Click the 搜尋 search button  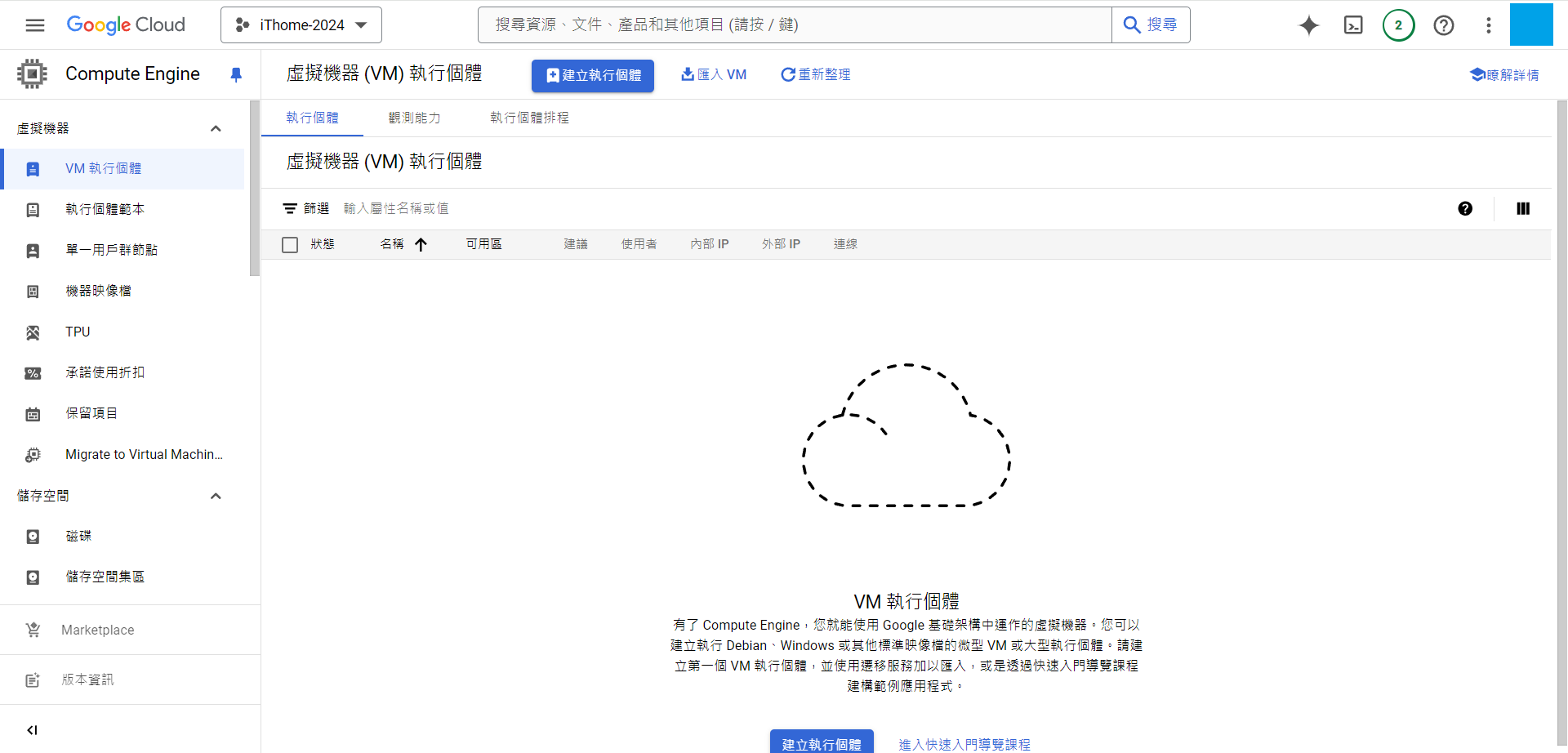point(1151,25)
